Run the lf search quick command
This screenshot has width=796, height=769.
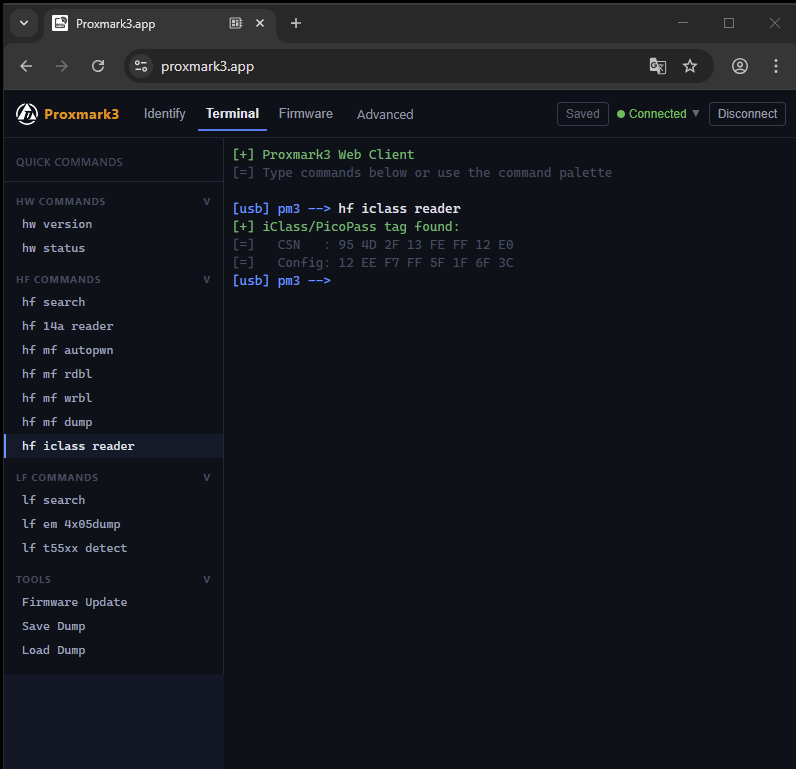(113, 500)
